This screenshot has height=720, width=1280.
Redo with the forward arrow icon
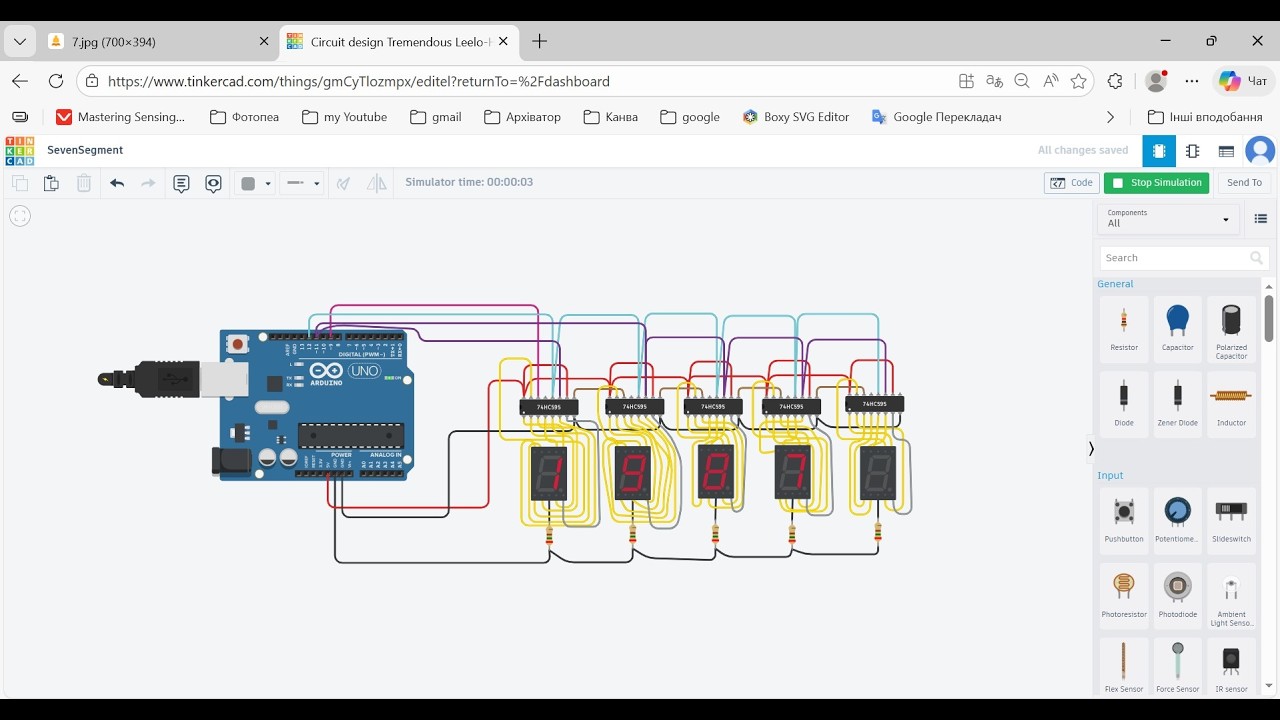(148, 183)
